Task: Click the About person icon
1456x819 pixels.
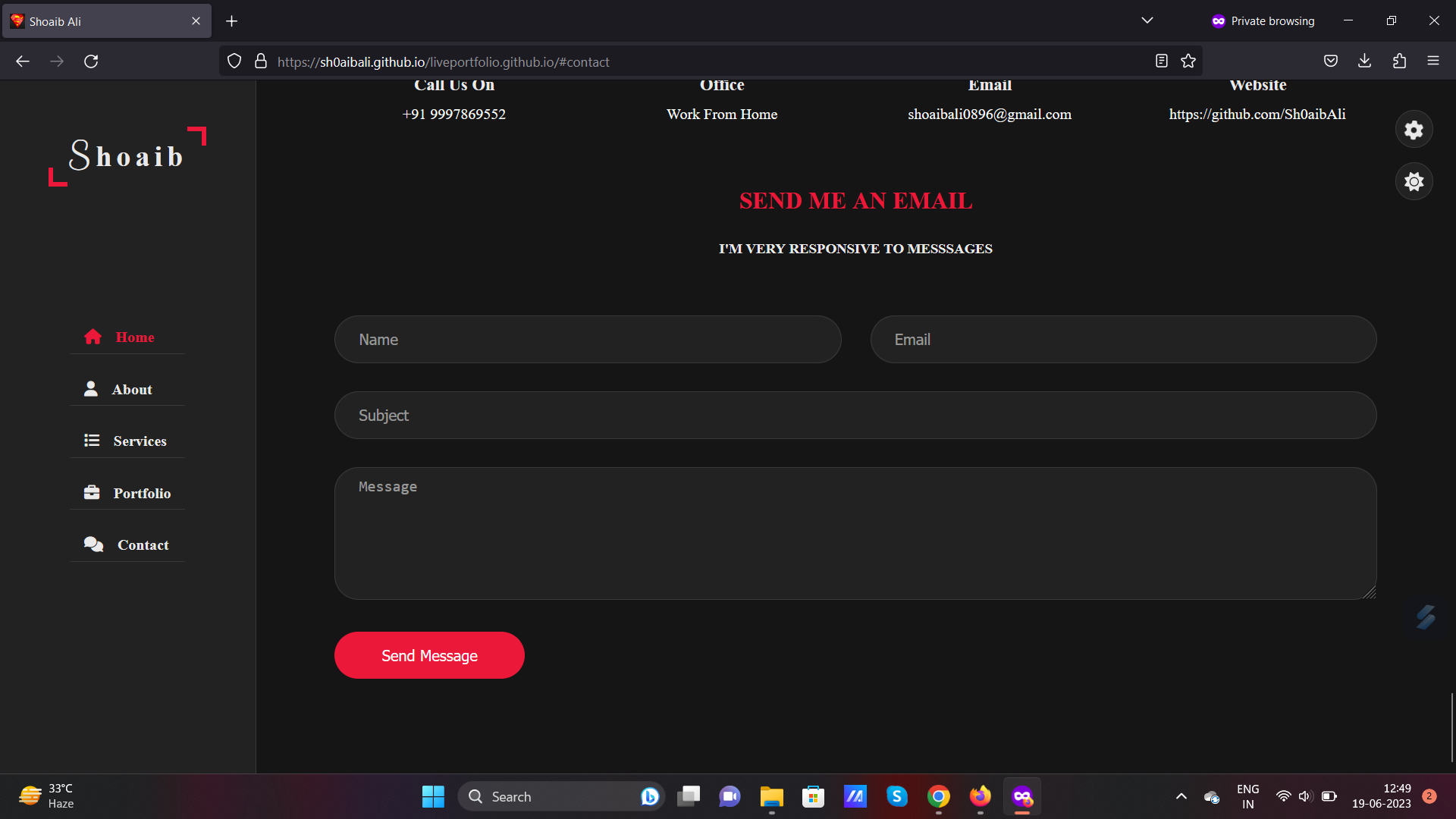Action: 91,389
